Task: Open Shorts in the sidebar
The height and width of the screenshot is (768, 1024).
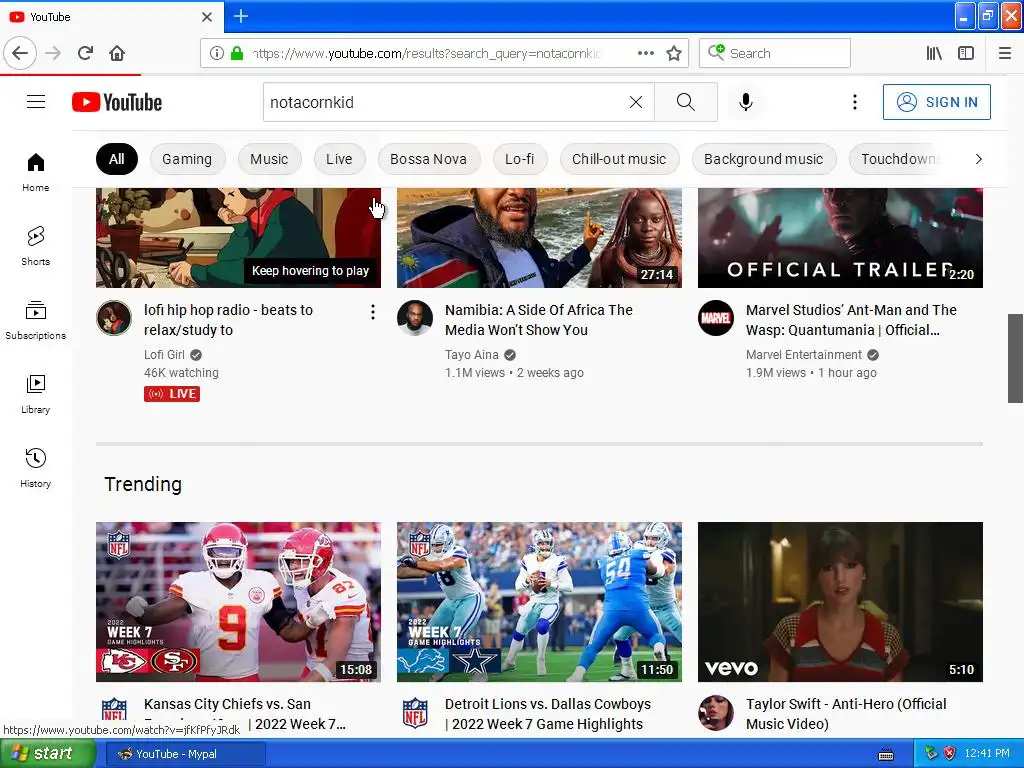Action: pos(36,246)
